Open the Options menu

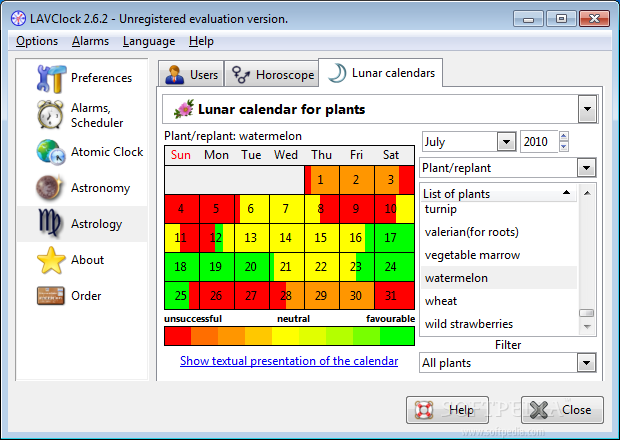point(37,41)
